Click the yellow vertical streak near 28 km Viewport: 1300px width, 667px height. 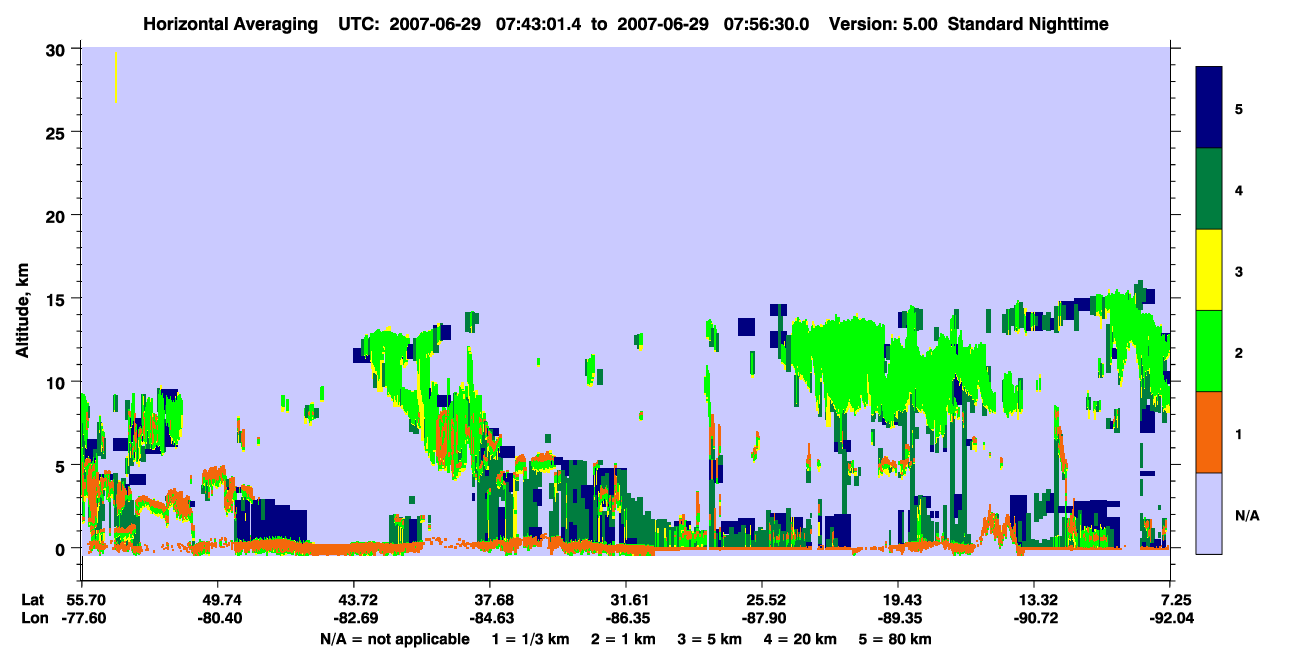pyautogui.click(x=116, y=77)
